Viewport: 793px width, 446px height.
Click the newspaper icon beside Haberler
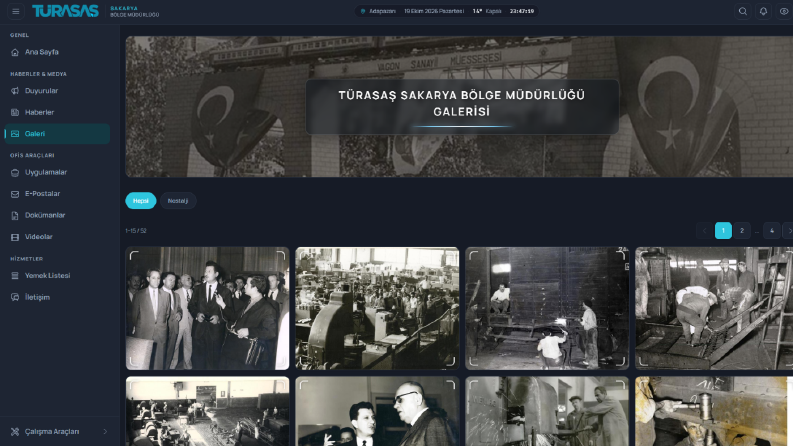(15, 112)
